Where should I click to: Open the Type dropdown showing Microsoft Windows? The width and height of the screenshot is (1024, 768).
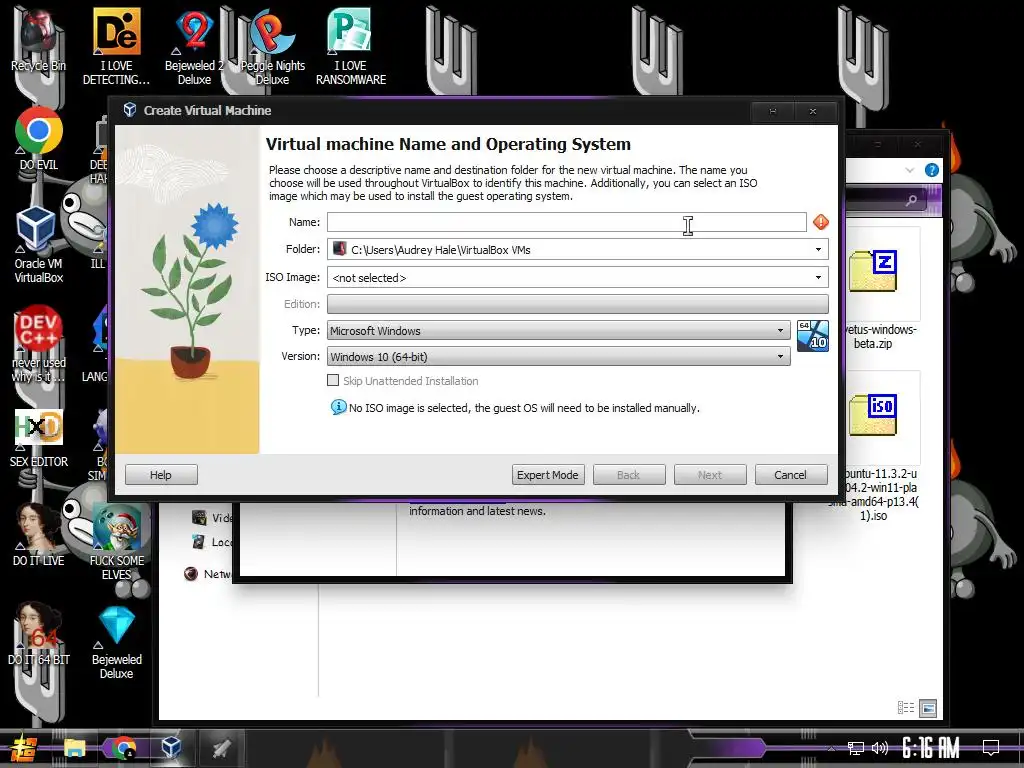(558, 330)
